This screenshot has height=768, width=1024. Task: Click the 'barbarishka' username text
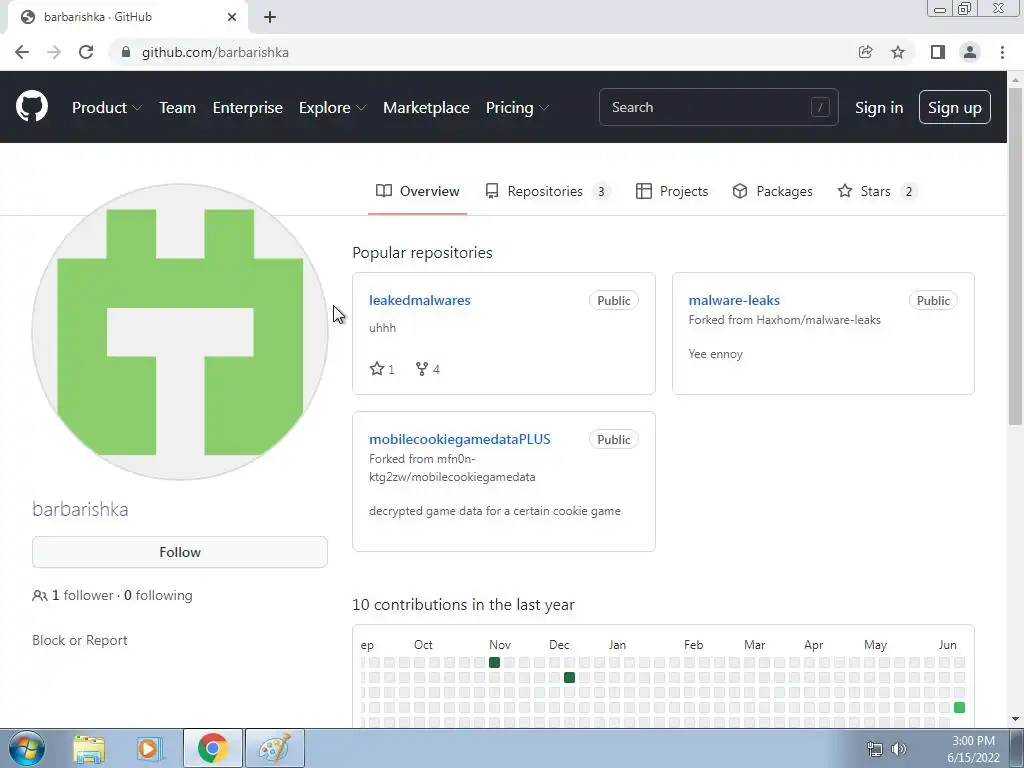click(x=80, y=509)
